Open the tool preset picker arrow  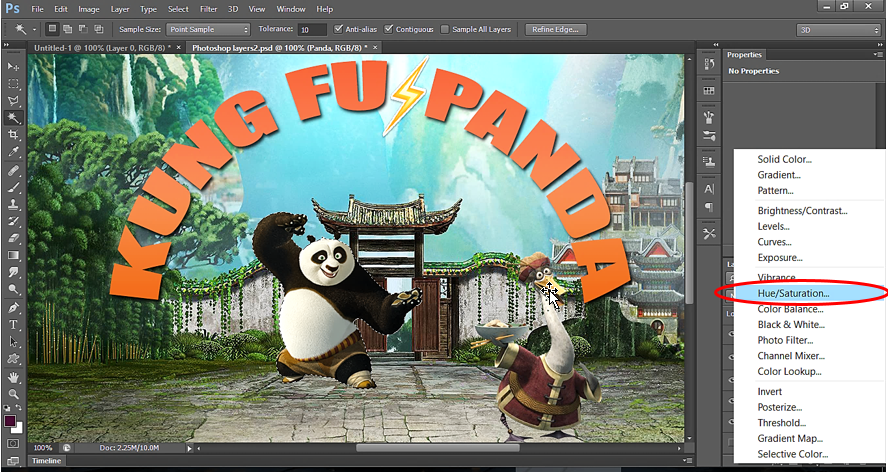35,29
